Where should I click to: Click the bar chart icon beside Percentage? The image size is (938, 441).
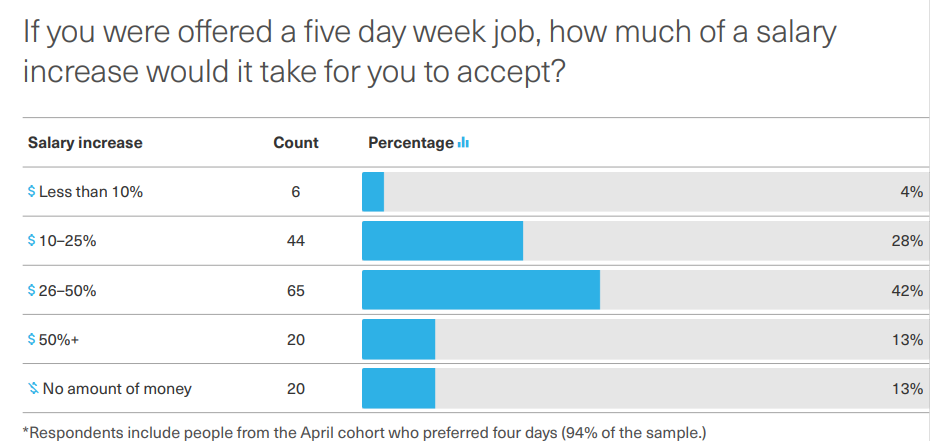click(463, 143)
